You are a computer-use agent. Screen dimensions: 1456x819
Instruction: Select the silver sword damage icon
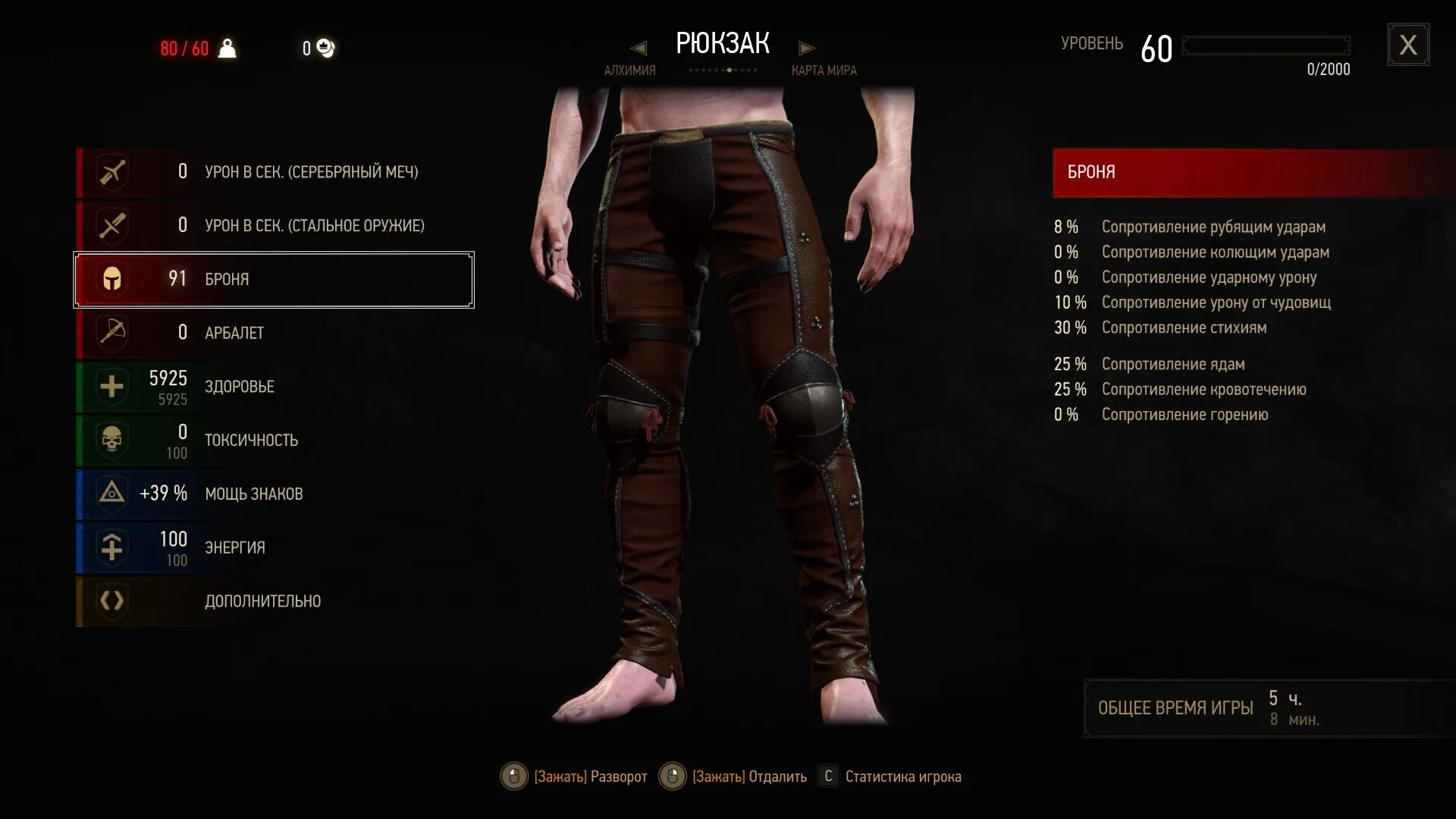[112, 172]
